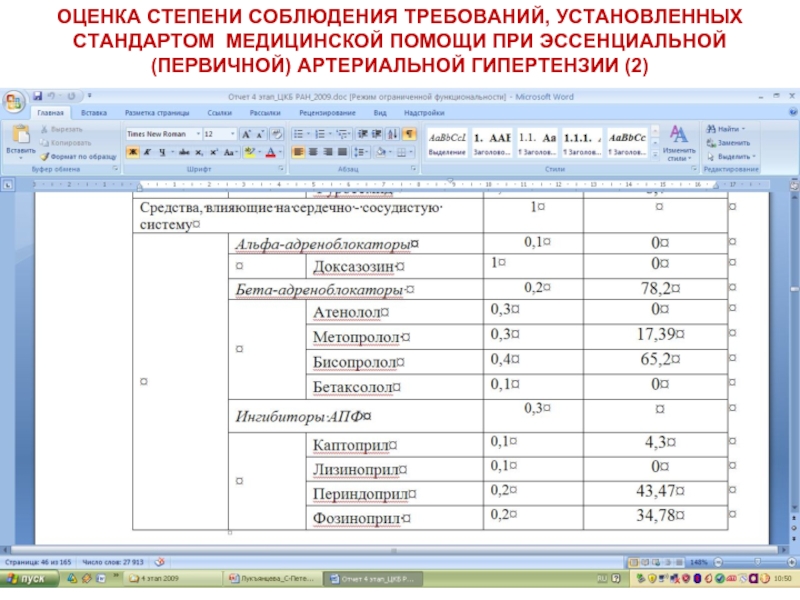Decrease paragraph indent
The image size is (800, 600).
click(x=363, y=134)
